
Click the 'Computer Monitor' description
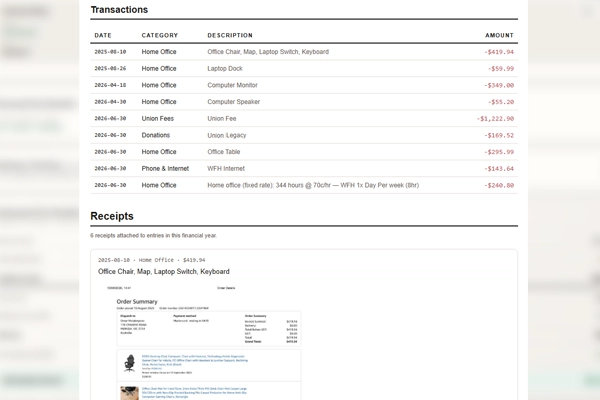tap(232, 85)
